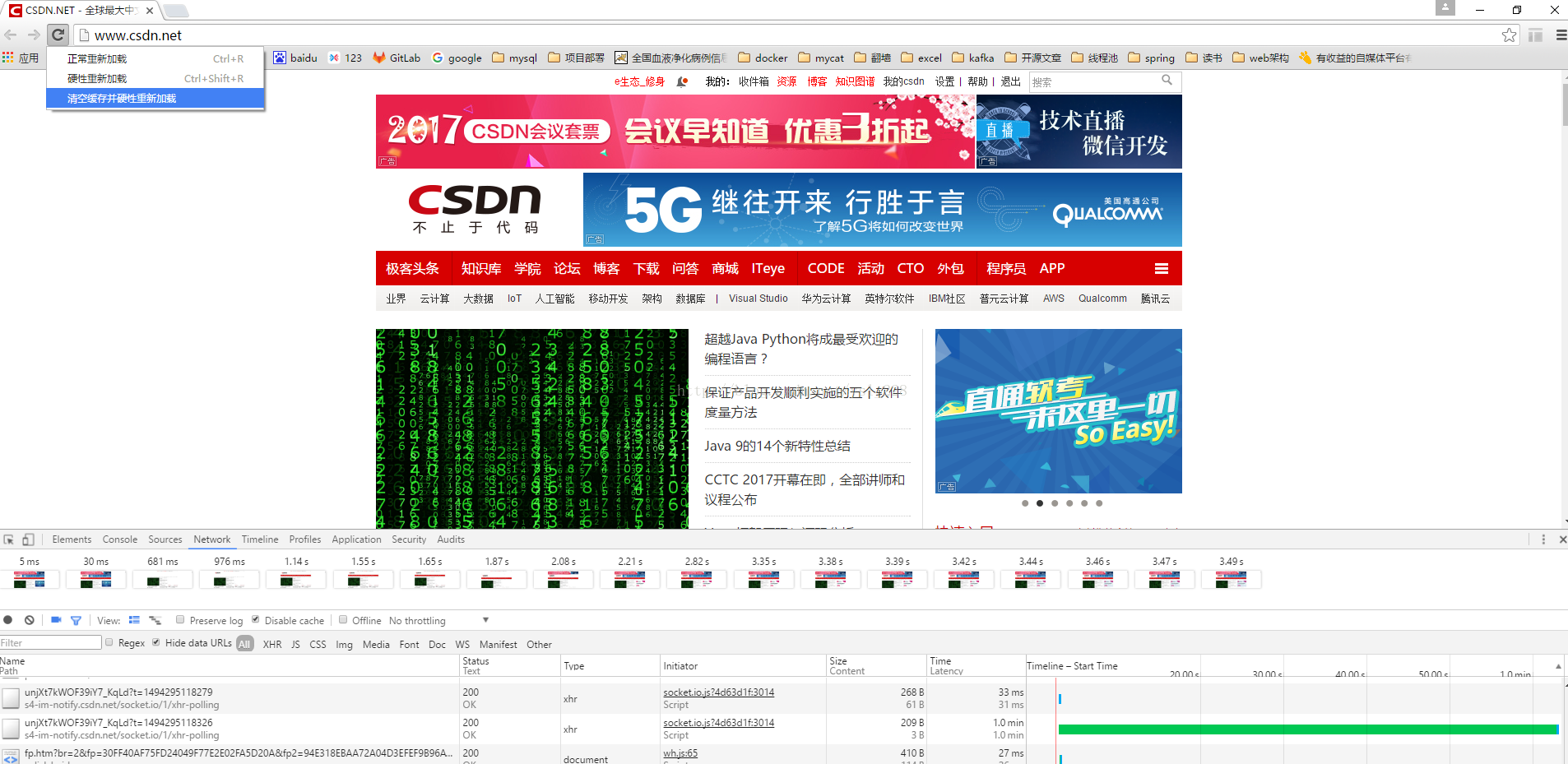This screenshot has height=764, width=1568.
Task: Switch to large request rows view
Action: click(134, 620)
